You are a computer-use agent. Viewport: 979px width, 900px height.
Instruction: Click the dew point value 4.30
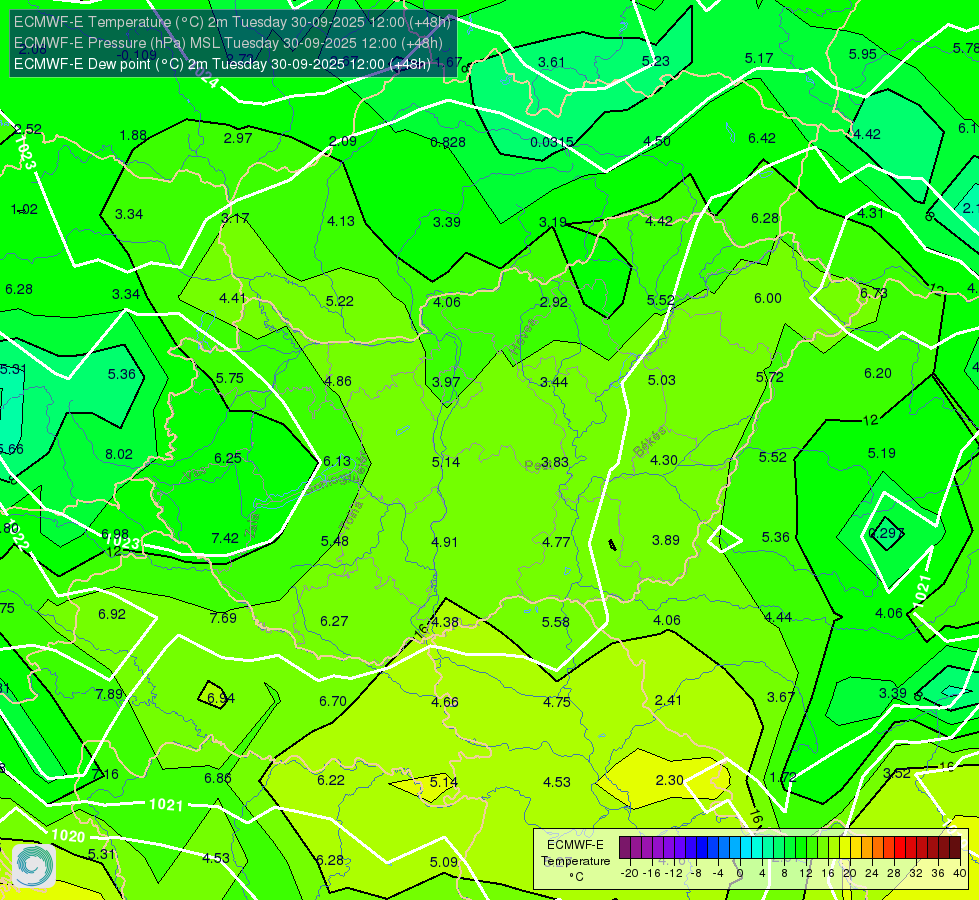pyautogui.click(x=664, y=460)
